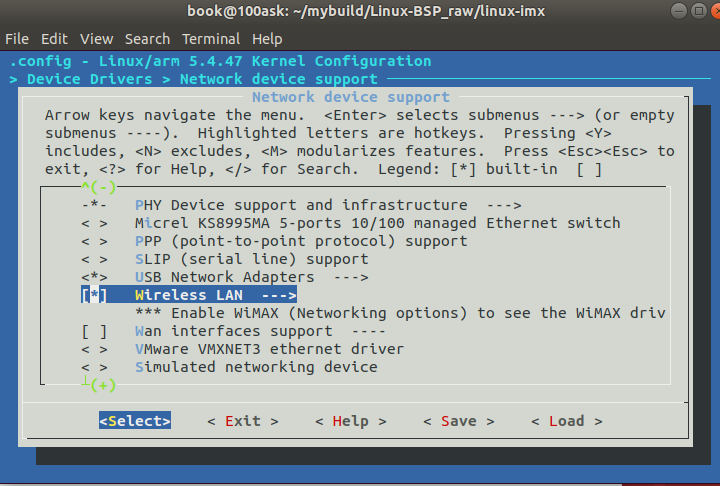The height and width of the screenshot is (486, 720).
Task: Close the terminal window
Action: (716, 11)
